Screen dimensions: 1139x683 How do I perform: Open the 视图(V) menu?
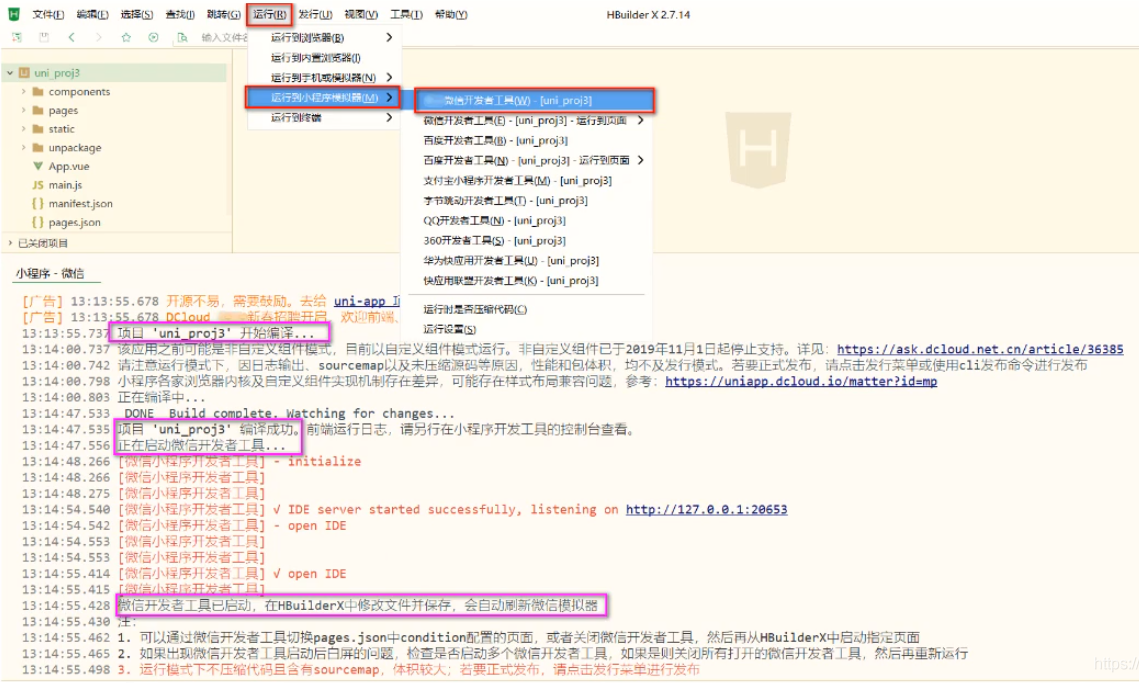click(x=361, y=15)
